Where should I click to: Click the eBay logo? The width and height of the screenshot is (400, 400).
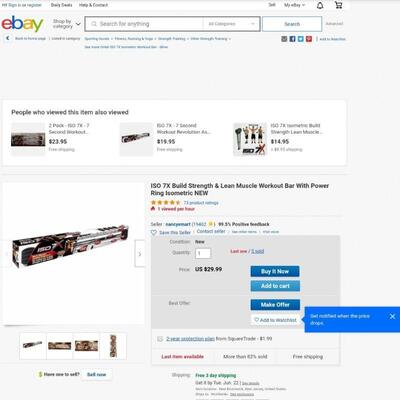pos(22,24)
